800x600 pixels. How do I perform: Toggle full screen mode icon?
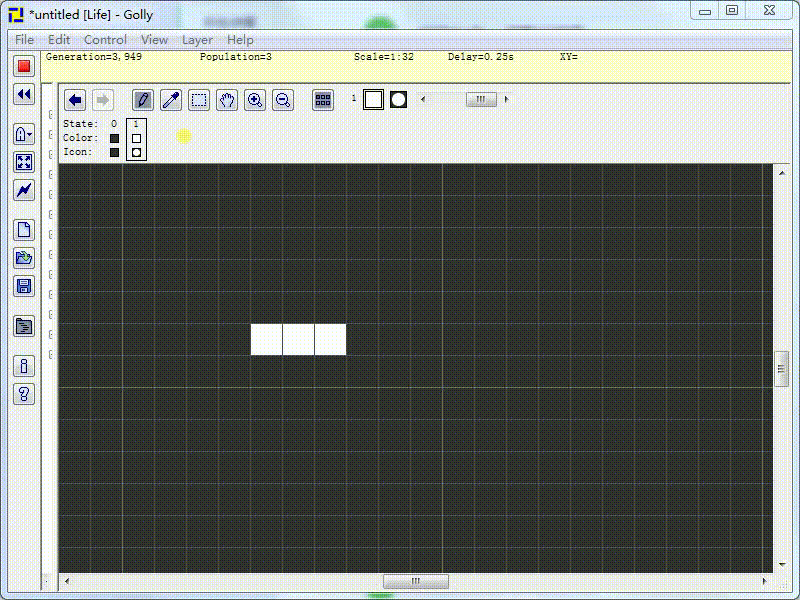[24, 162]
